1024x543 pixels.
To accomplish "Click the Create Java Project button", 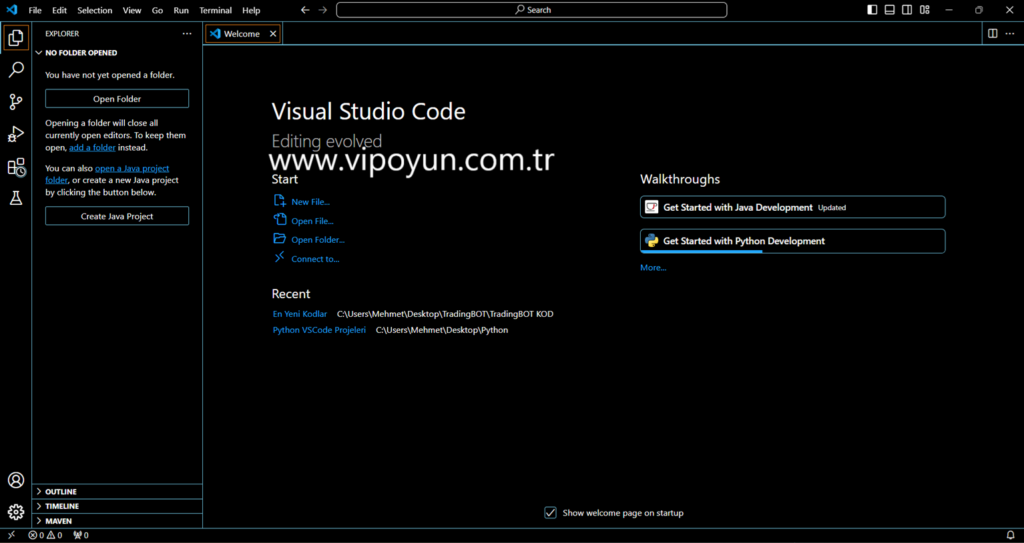I will click(117, 216).
